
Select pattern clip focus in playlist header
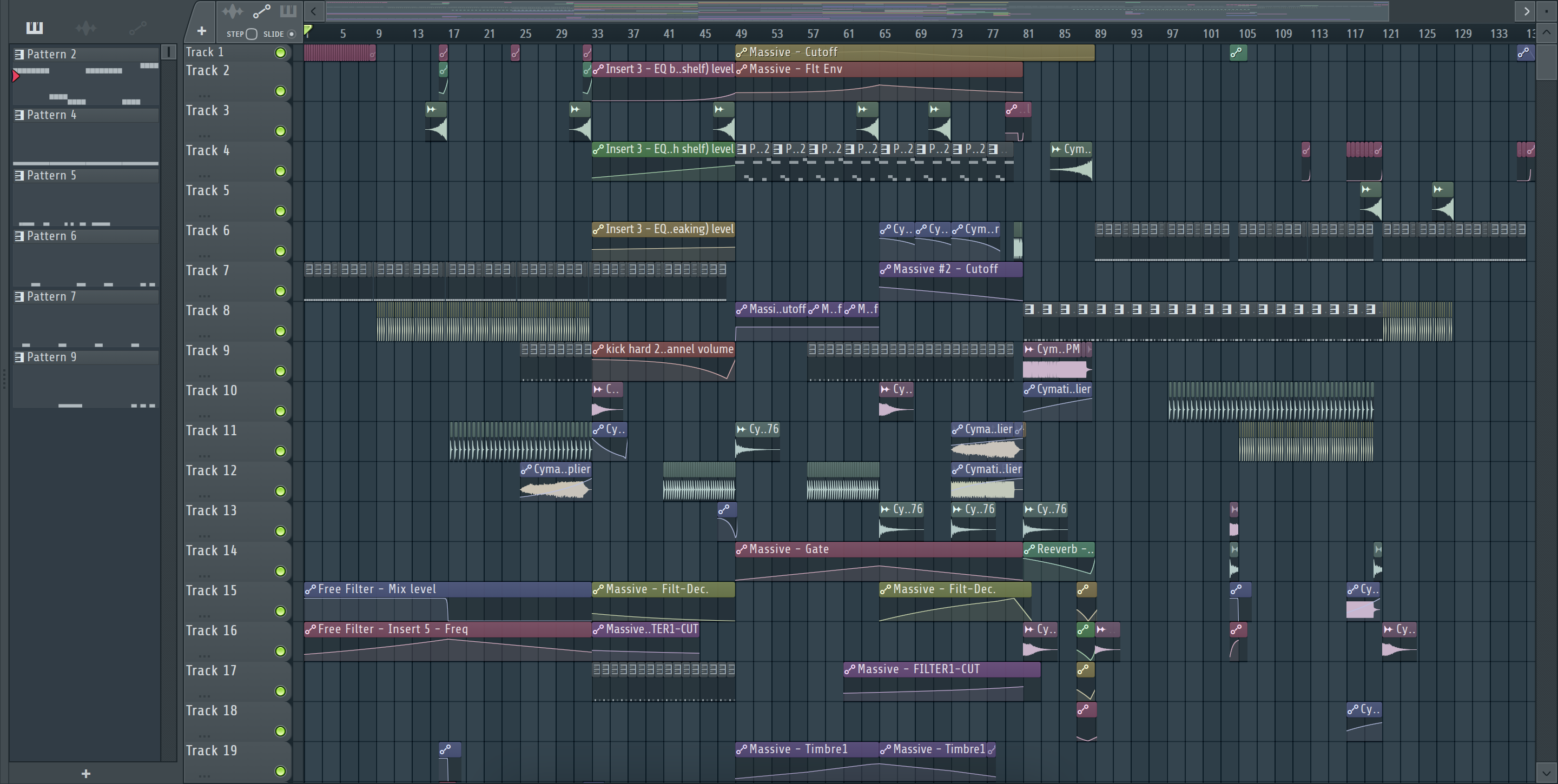(x=288, y=11)
